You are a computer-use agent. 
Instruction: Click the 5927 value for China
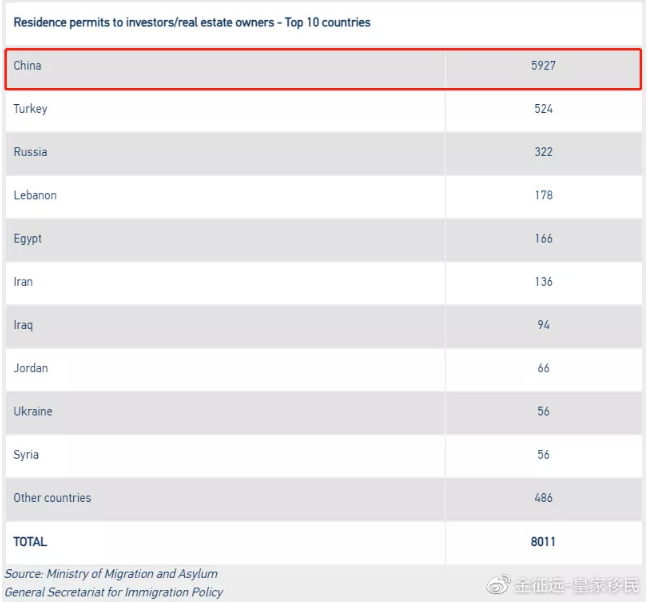(543, 66)
